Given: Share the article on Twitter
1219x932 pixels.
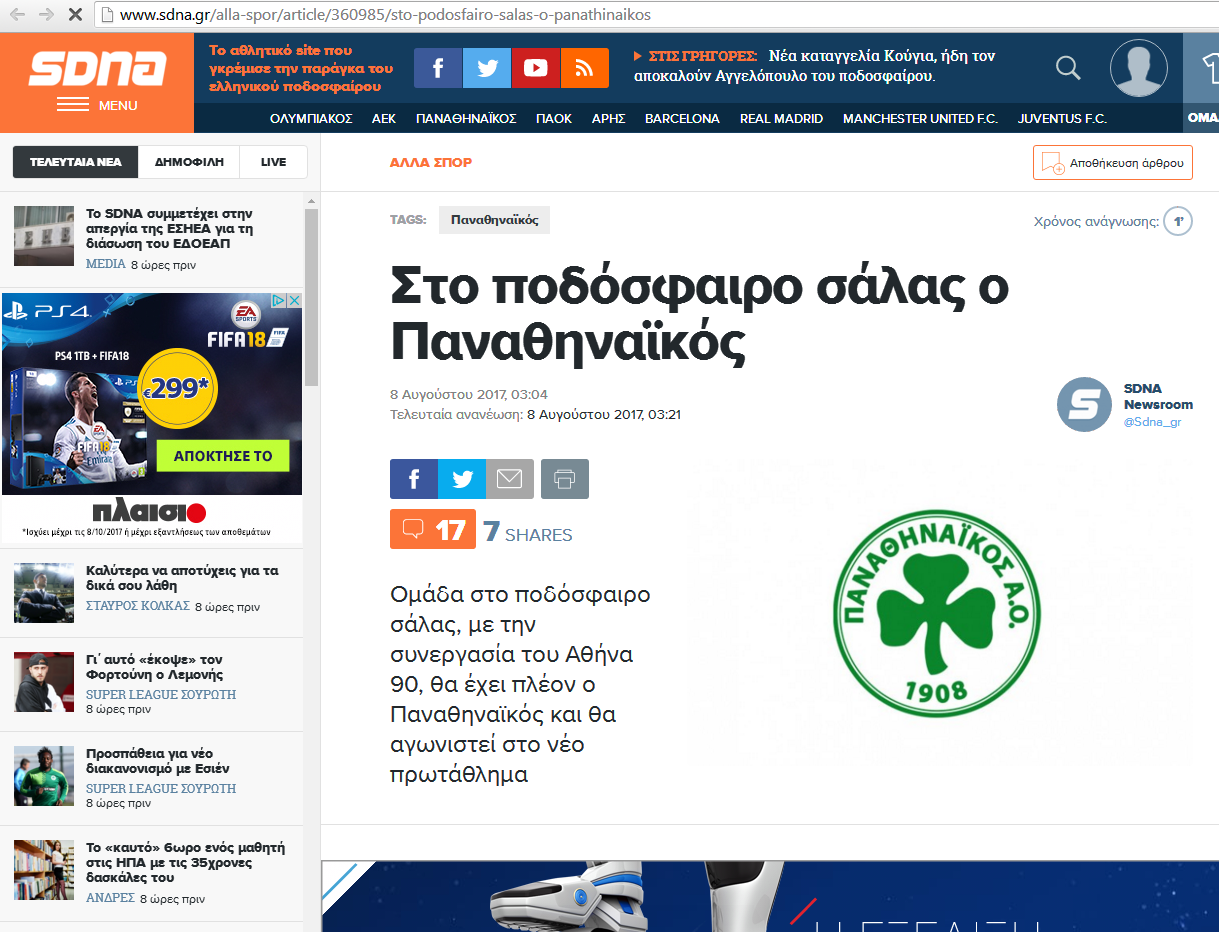Looking at the screenshot, I should pyautogui.click(x=462, y=479).
